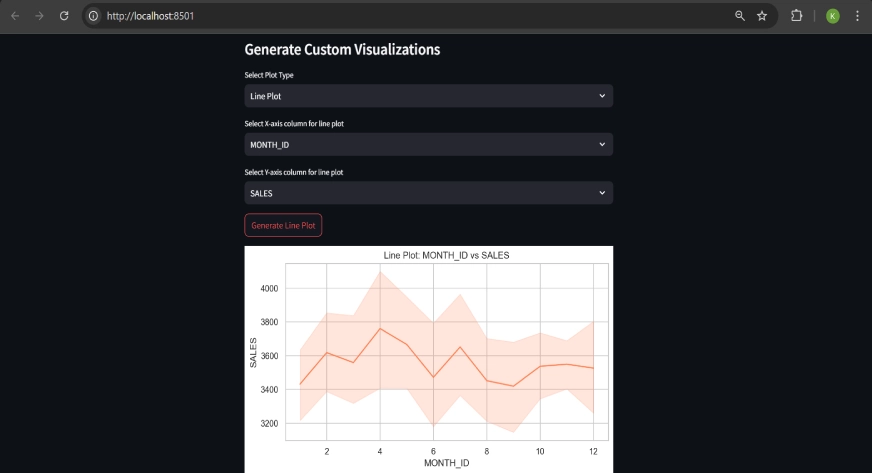This screenshot has width=872, height=473.
Task: Expand the Y-axis column SALES dropdown
Action: tap(429, 193)
